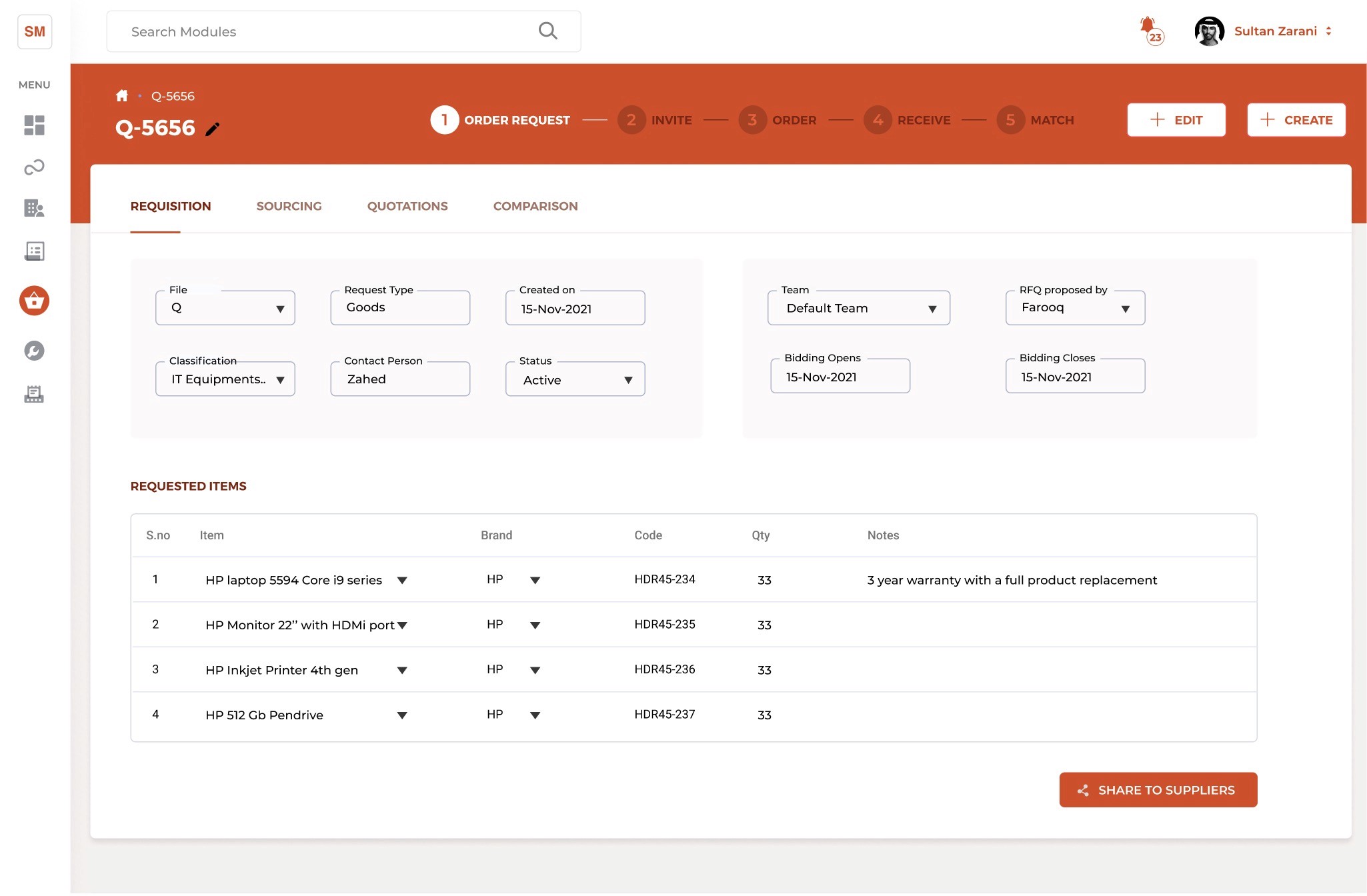Click the pencil icon beside Q-5656 title
Image resolution: width=1367 pixels, height=896 pixels.
[212, 129]
